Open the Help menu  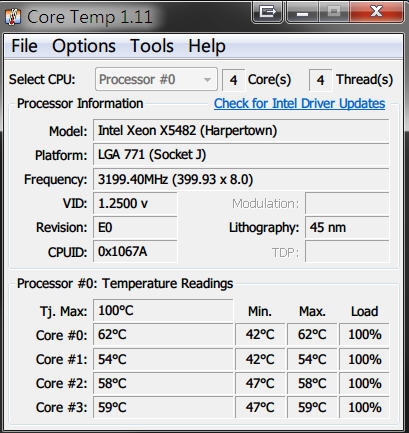pos(207,46)
